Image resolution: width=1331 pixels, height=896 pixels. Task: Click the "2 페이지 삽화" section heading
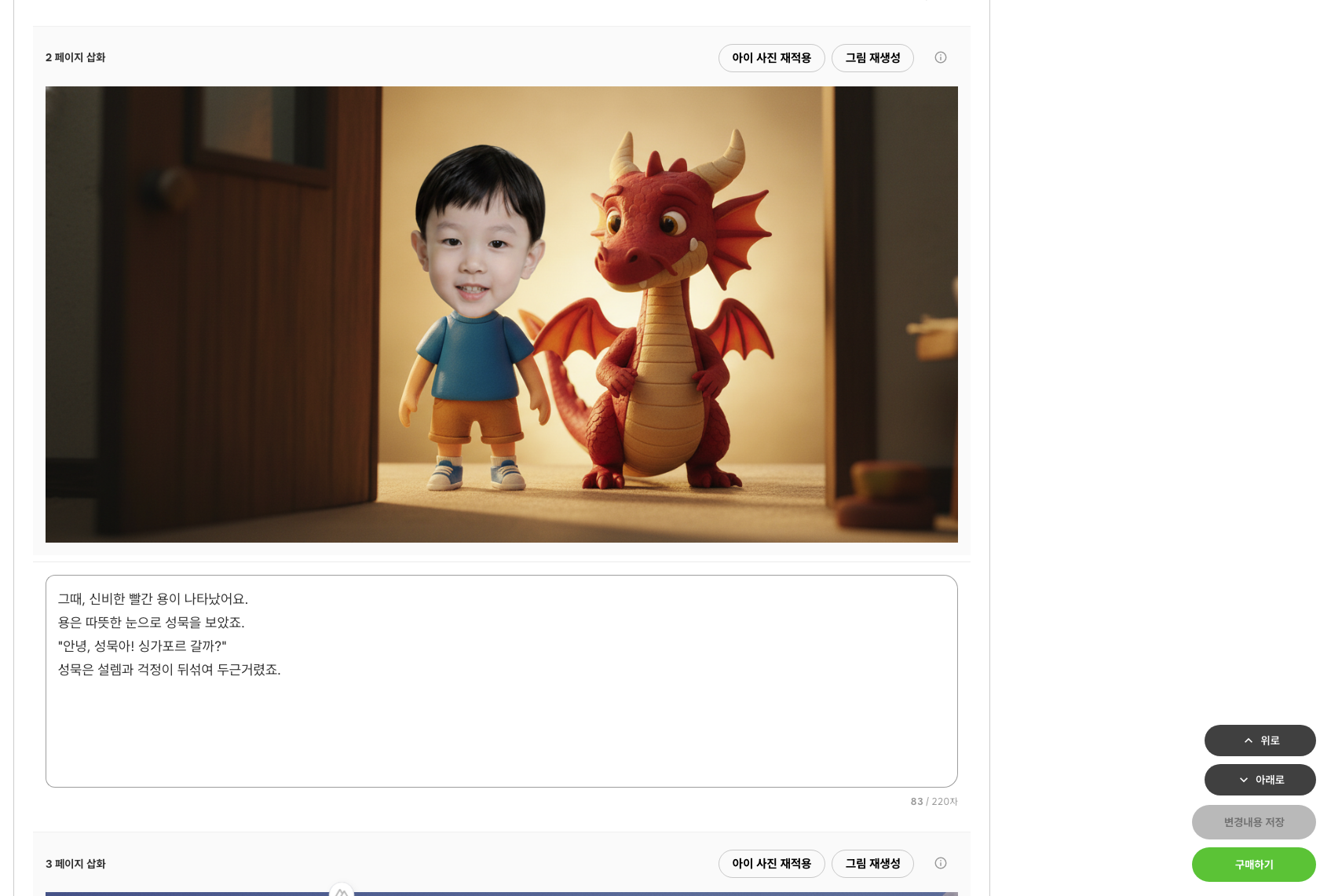75,57
